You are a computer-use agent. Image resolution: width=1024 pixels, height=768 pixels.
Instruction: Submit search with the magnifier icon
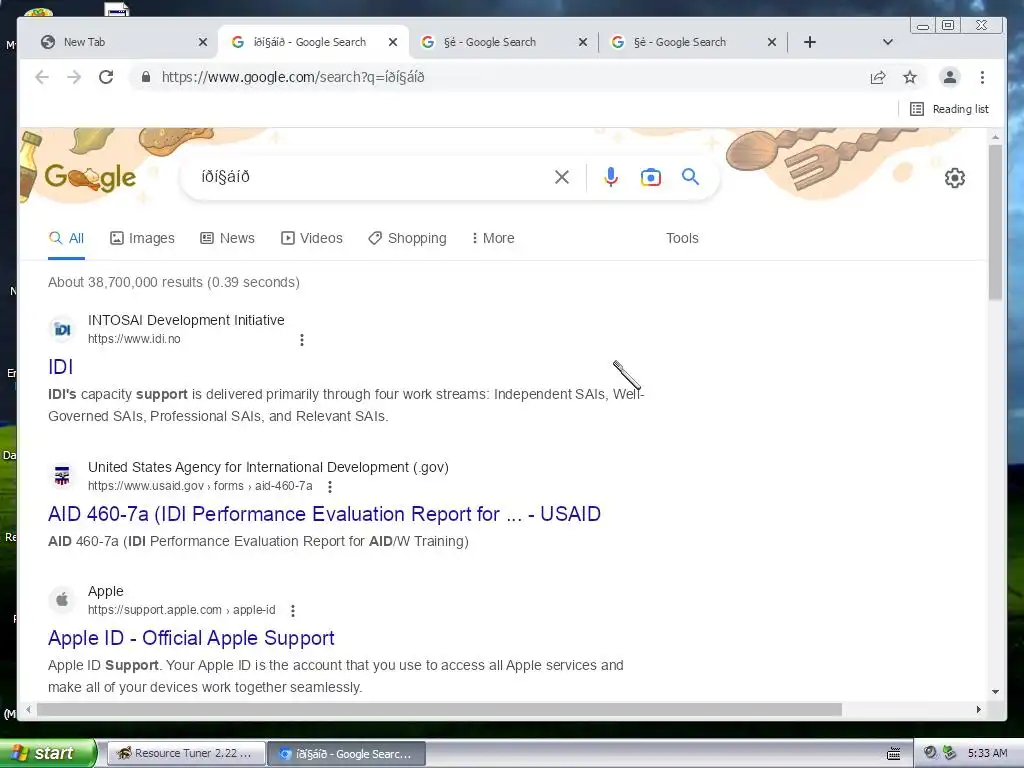[x=690, y=177]
